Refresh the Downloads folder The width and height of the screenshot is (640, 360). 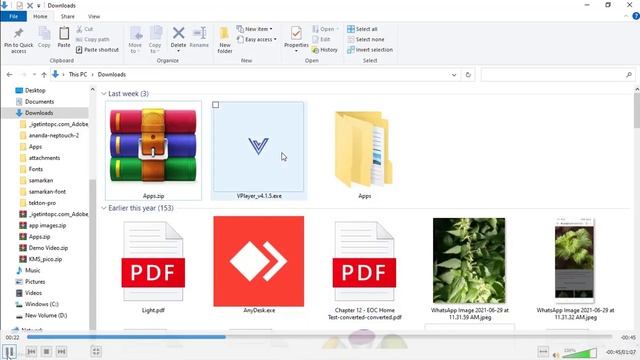tap(468, 75)
